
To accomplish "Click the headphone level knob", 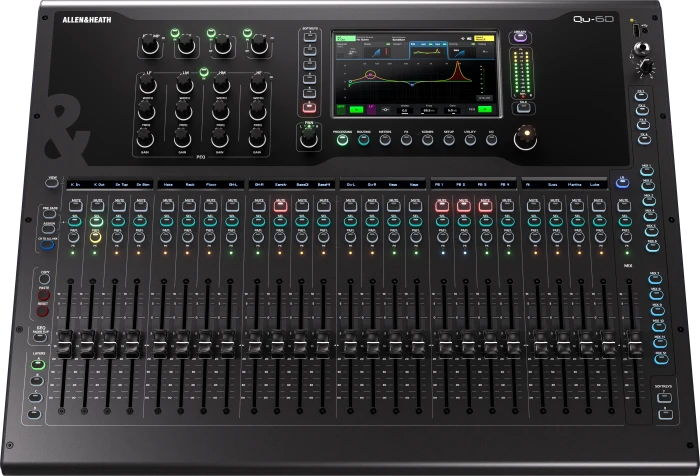I will pyautogui.click(x=645, y=66).
